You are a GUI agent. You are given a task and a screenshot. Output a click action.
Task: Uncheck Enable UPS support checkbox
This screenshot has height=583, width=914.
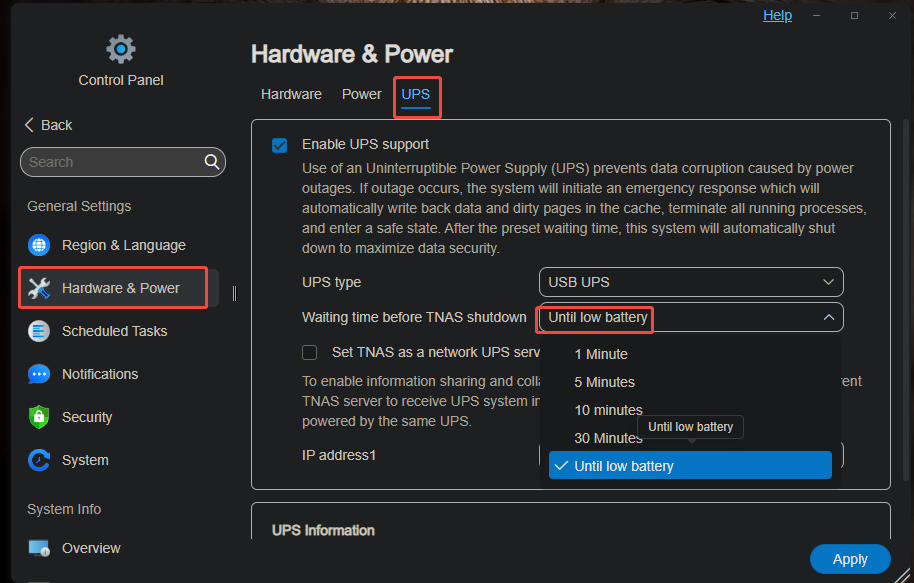click(280, 145)
